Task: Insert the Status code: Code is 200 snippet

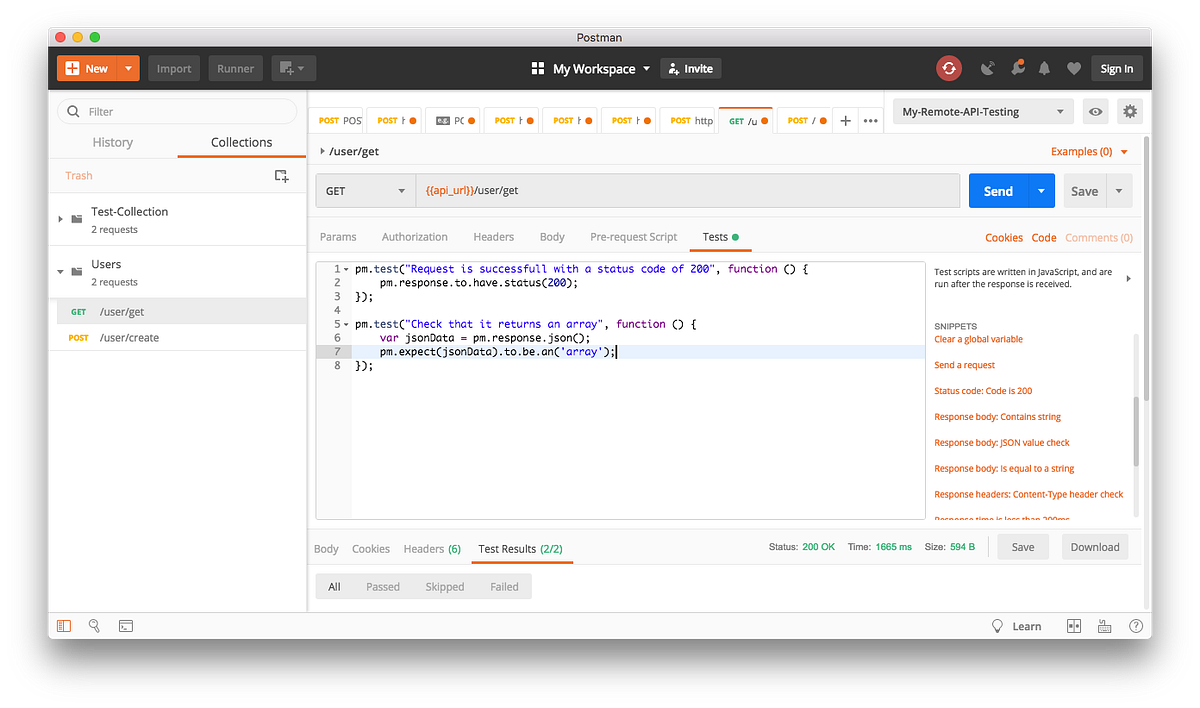Action: pyautogui.click(x=985, y=390)
